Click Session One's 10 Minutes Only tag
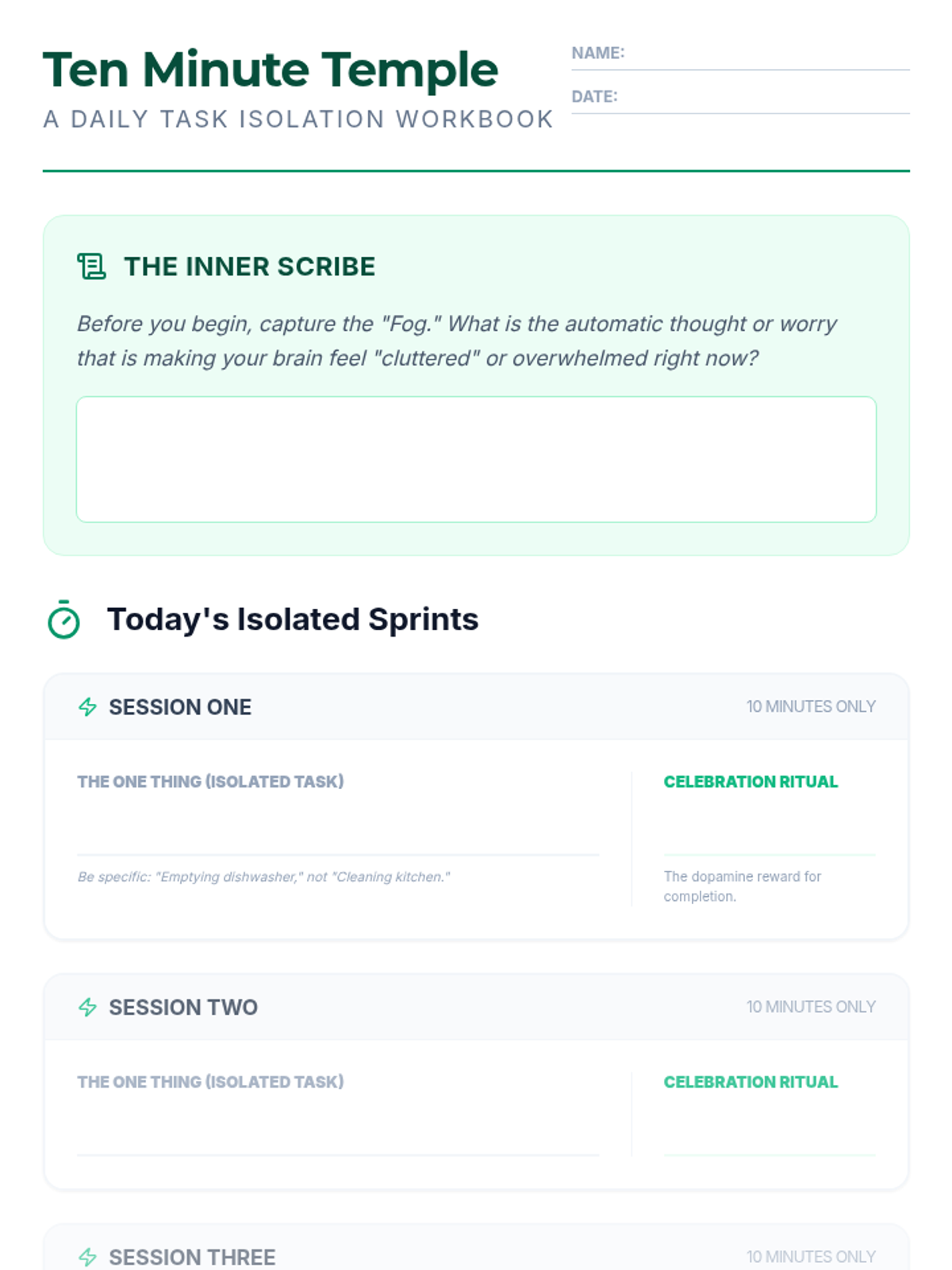Viewport: 952px width, 1270px height. pos(811,706)
